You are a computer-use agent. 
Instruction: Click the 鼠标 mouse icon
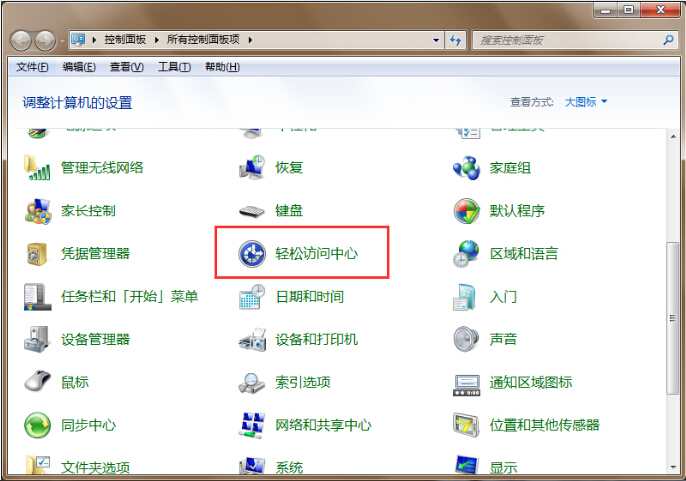tap(38, 382)
